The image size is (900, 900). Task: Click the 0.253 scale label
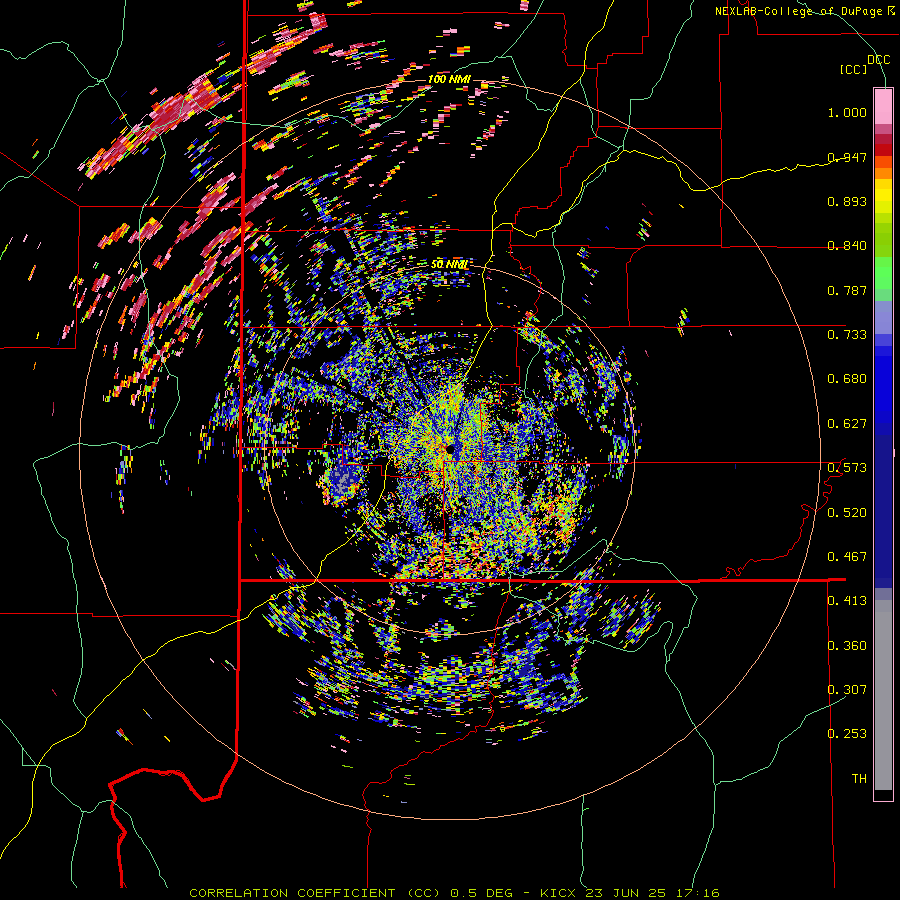point(847,734)
